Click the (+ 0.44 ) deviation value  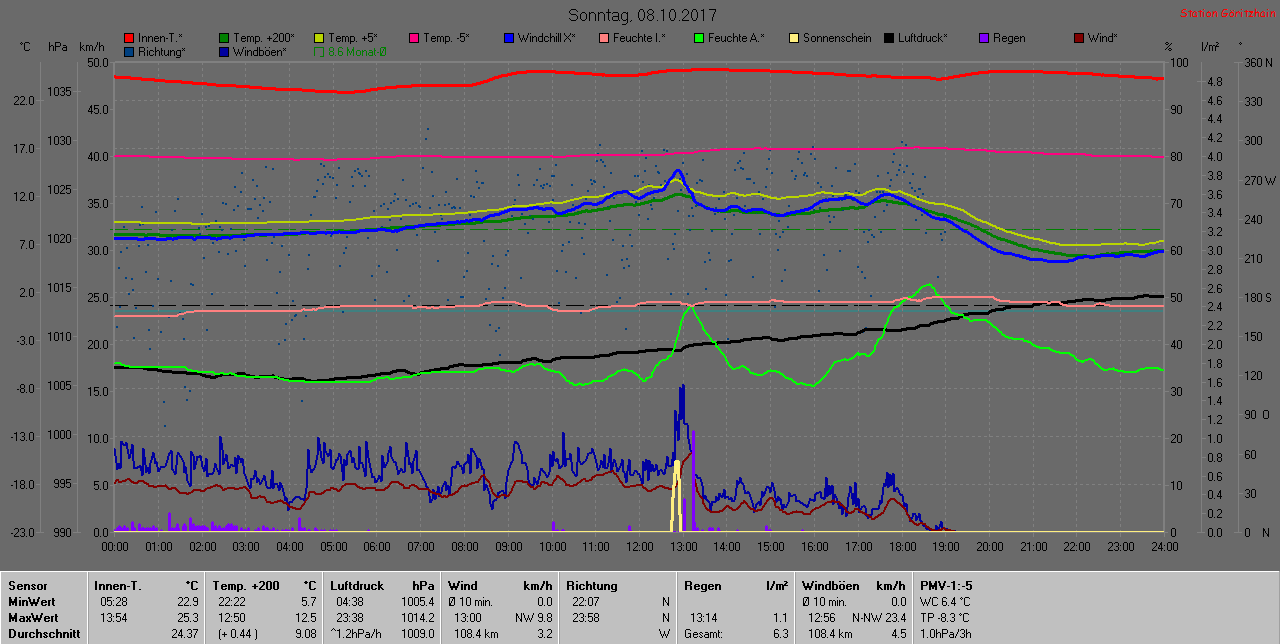tap(237, 633)
